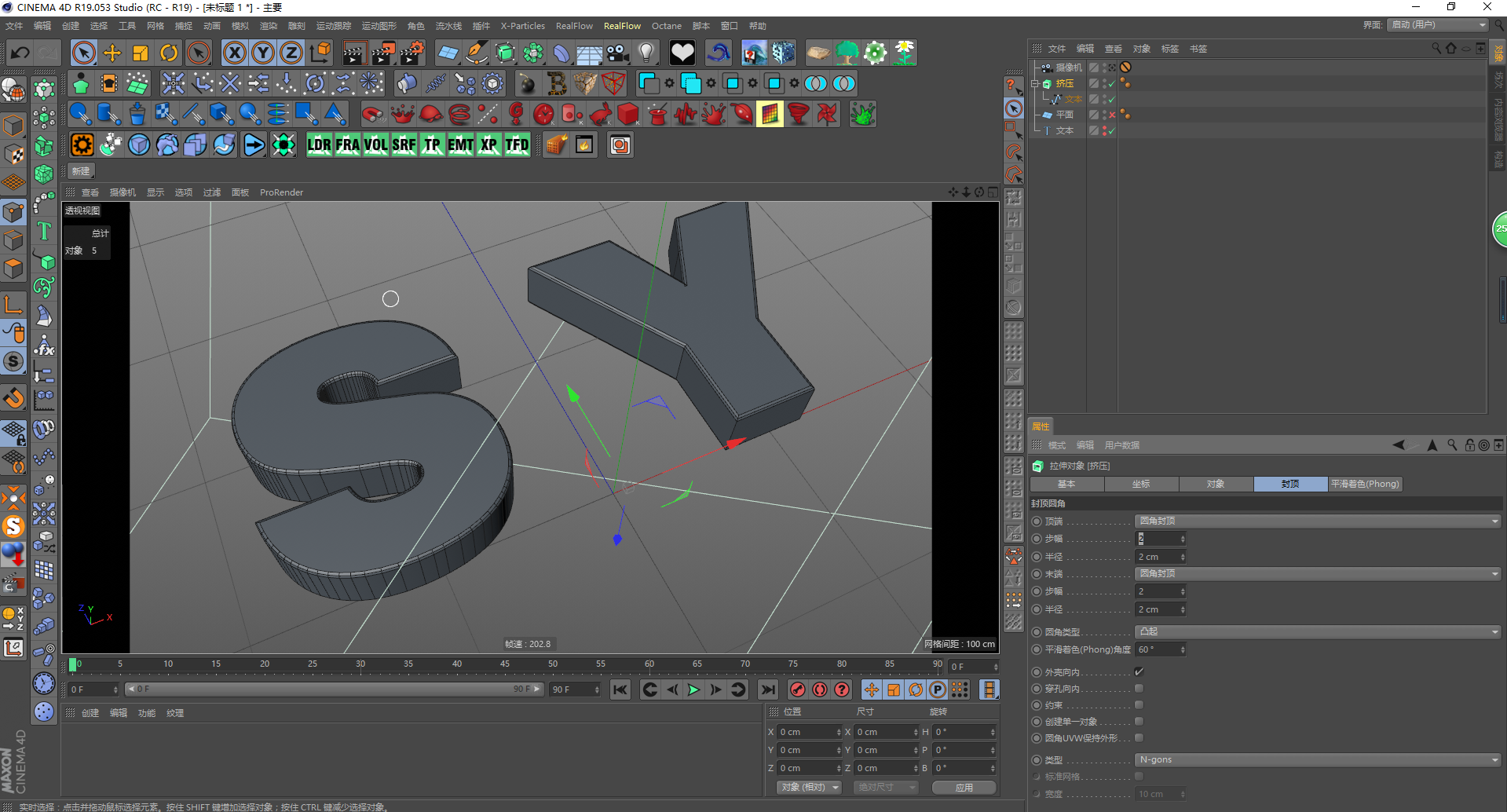Open the 末端 cap type dropdown
Image resolution: width=1507 pixels, height=812 pixels.
1318,573
